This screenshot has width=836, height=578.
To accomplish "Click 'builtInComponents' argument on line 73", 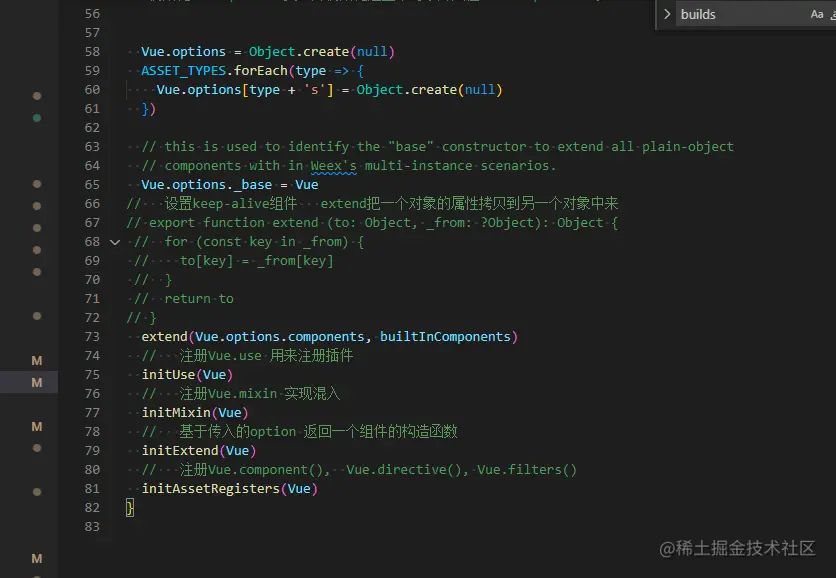I will pos(445,336).
